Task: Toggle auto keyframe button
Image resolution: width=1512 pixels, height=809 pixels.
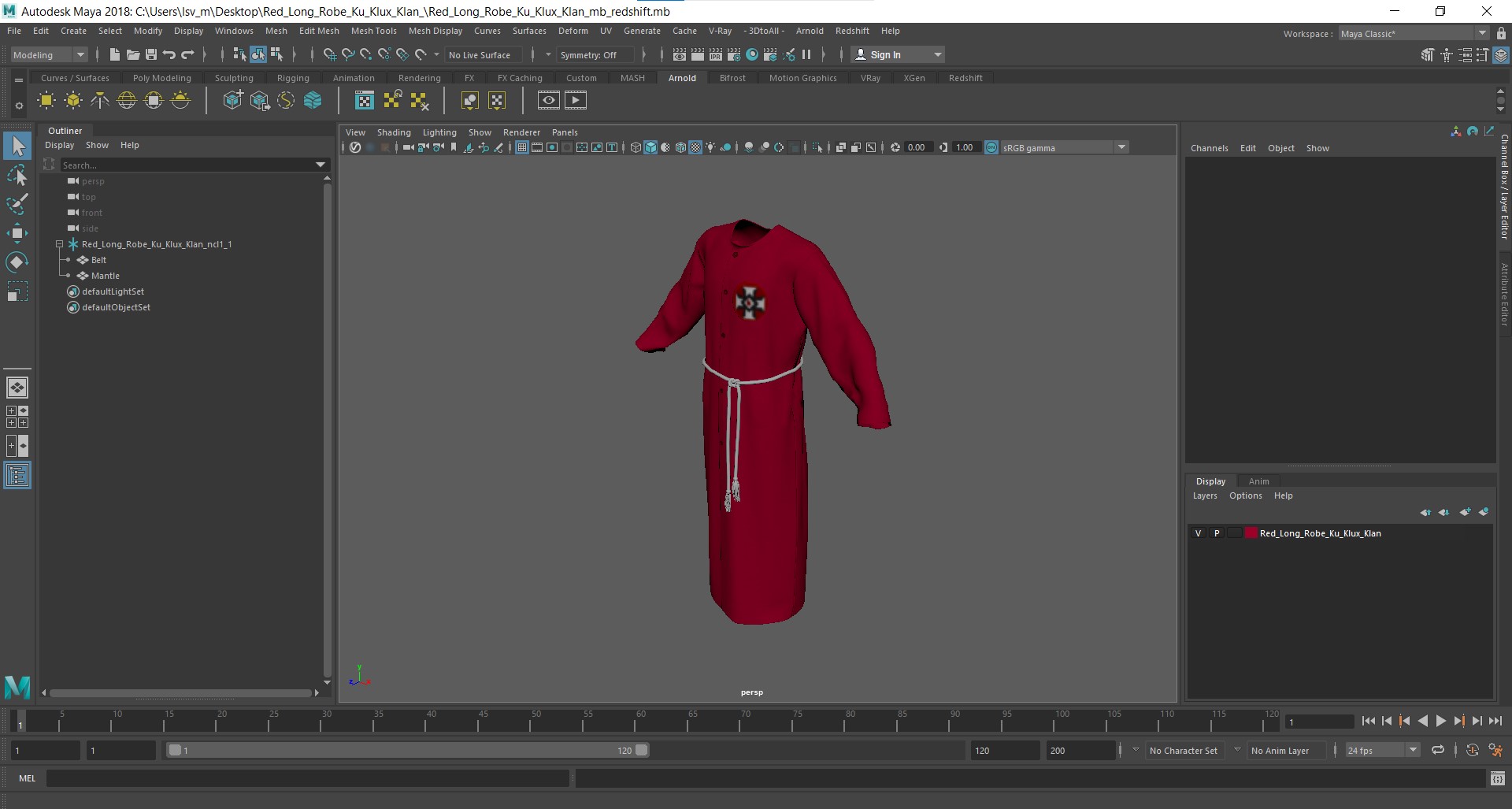Action: pos(1473,750)
